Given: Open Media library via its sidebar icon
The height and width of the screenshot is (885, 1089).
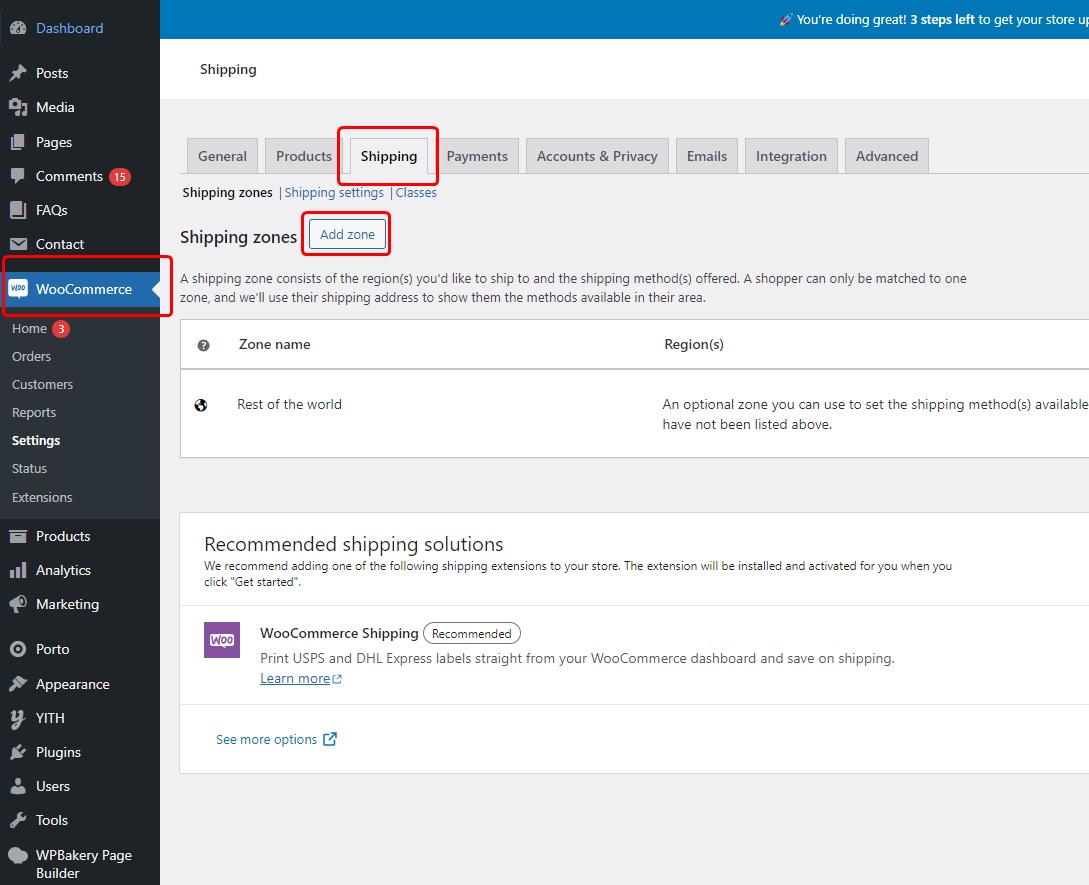Looking at the screenshot, I should pos(18,107).
